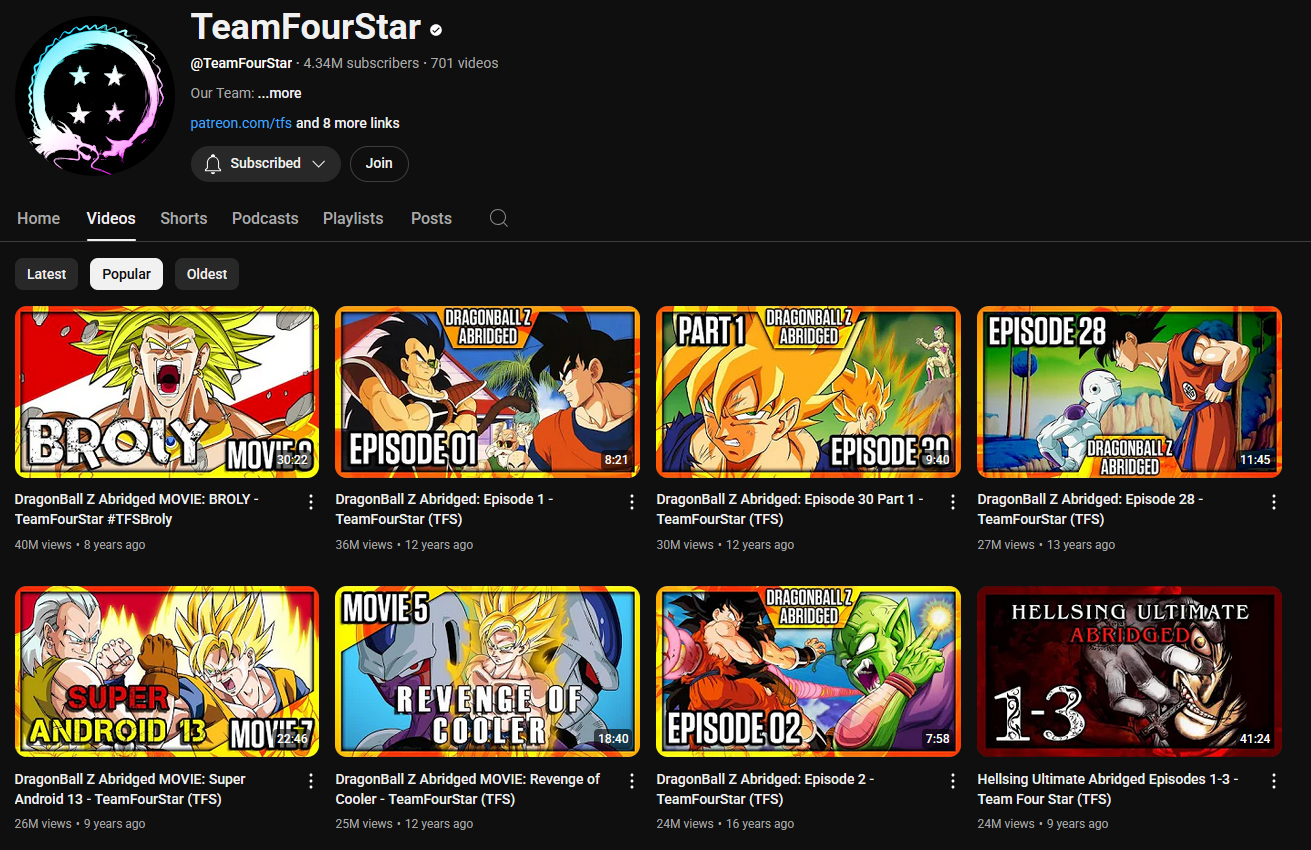Image resolution: width=1311 pixels, height=850 pixels.
Task: Click '24M views • 16 years ago' text
Action: (726, 824)
